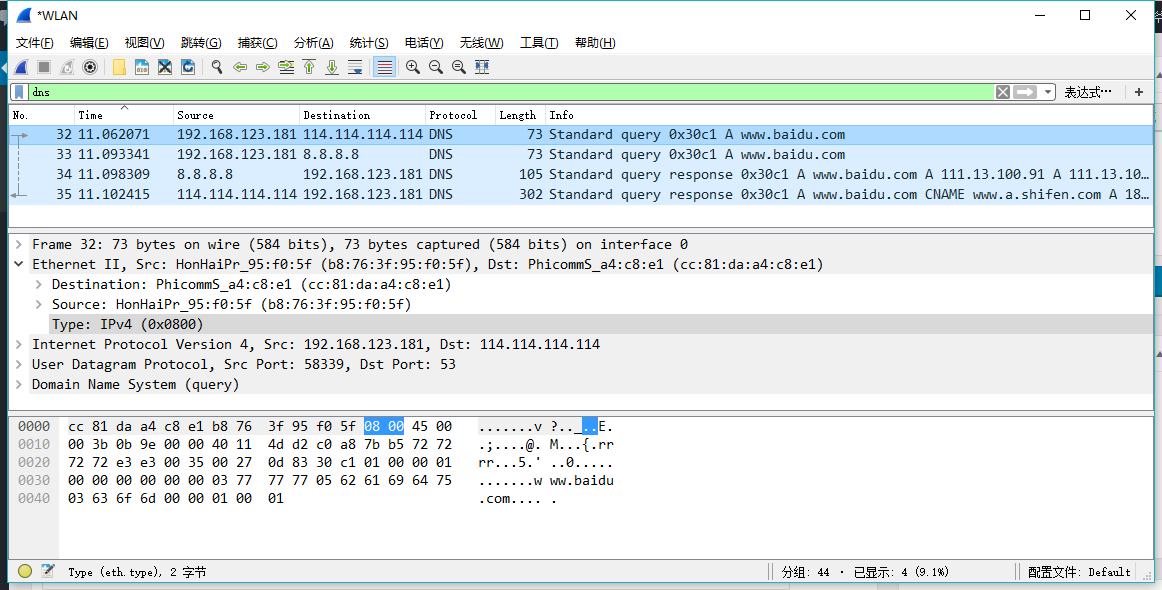Jump to the first packet with the up arrow

tap(309, 67)
